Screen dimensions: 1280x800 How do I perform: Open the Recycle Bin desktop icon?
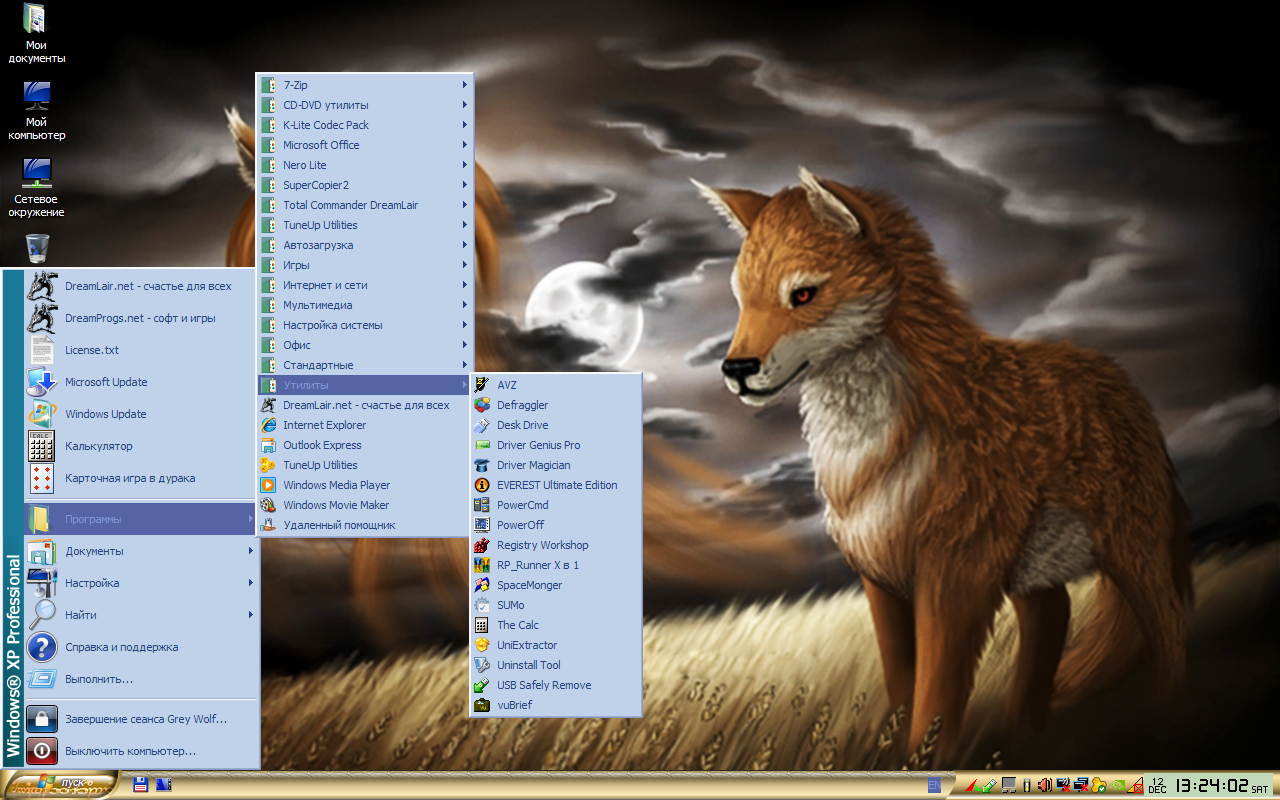(x=37, y=247)
